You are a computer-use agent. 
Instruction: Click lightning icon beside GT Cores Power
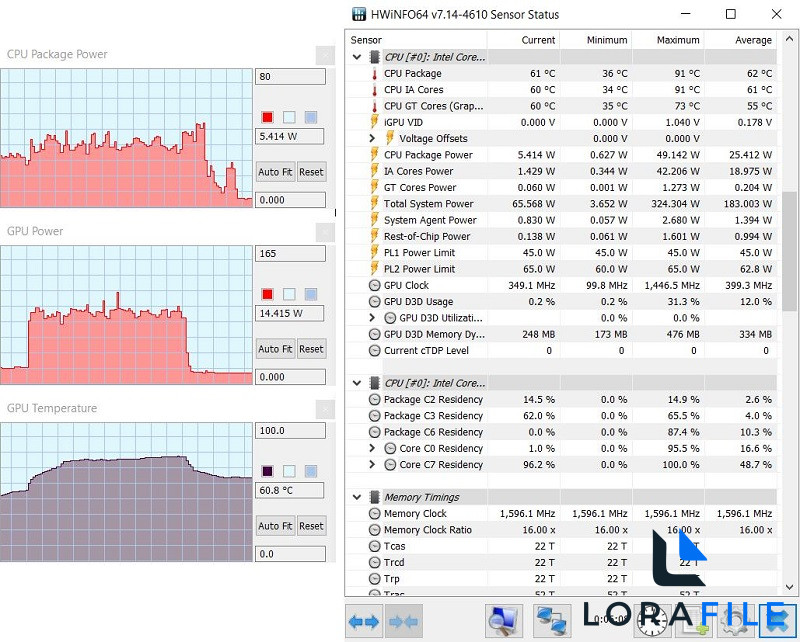click(374, 187)
